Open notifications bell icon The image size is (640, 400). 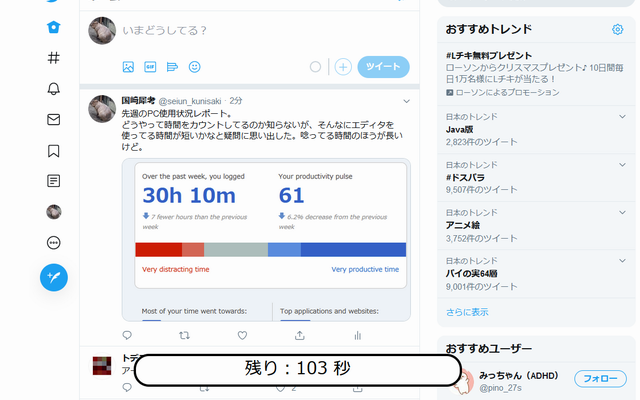pos(53,89)
